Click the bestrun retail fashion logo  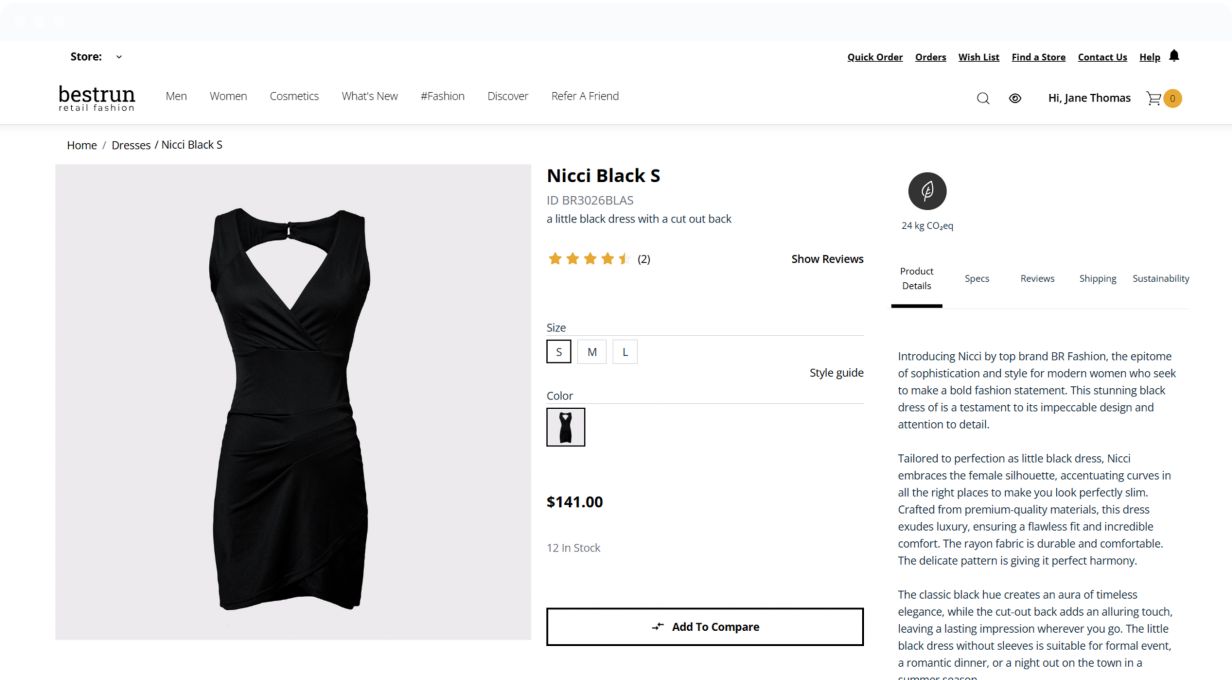click(x=96, y=97)
